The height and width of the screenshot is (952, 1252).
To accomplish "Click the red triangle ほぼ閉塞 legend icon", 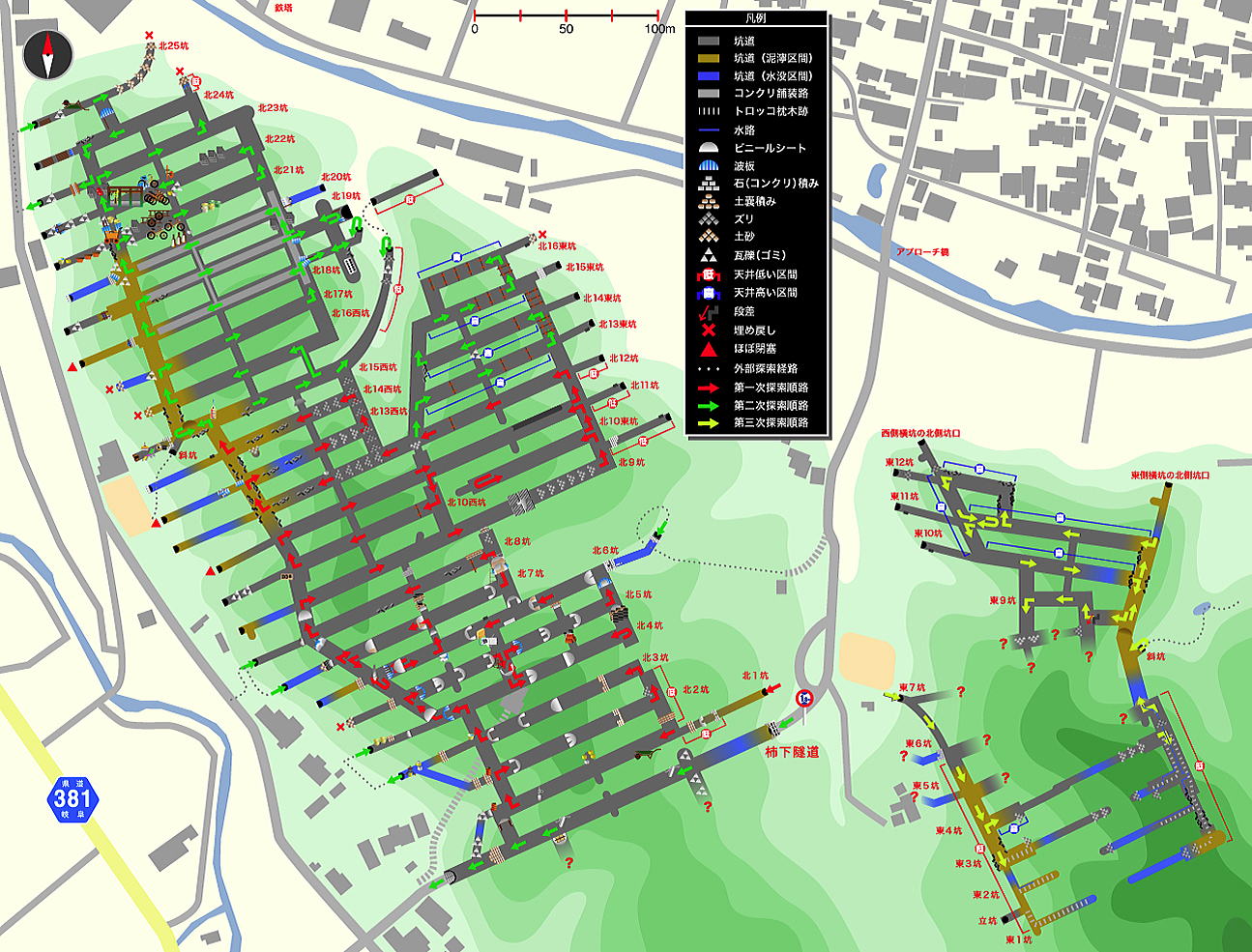I will point(710,349).
